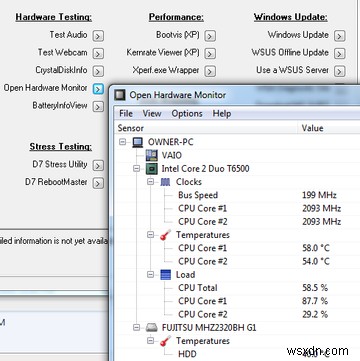Open the Help menu
360x361 pixels.
pos(222,114)
